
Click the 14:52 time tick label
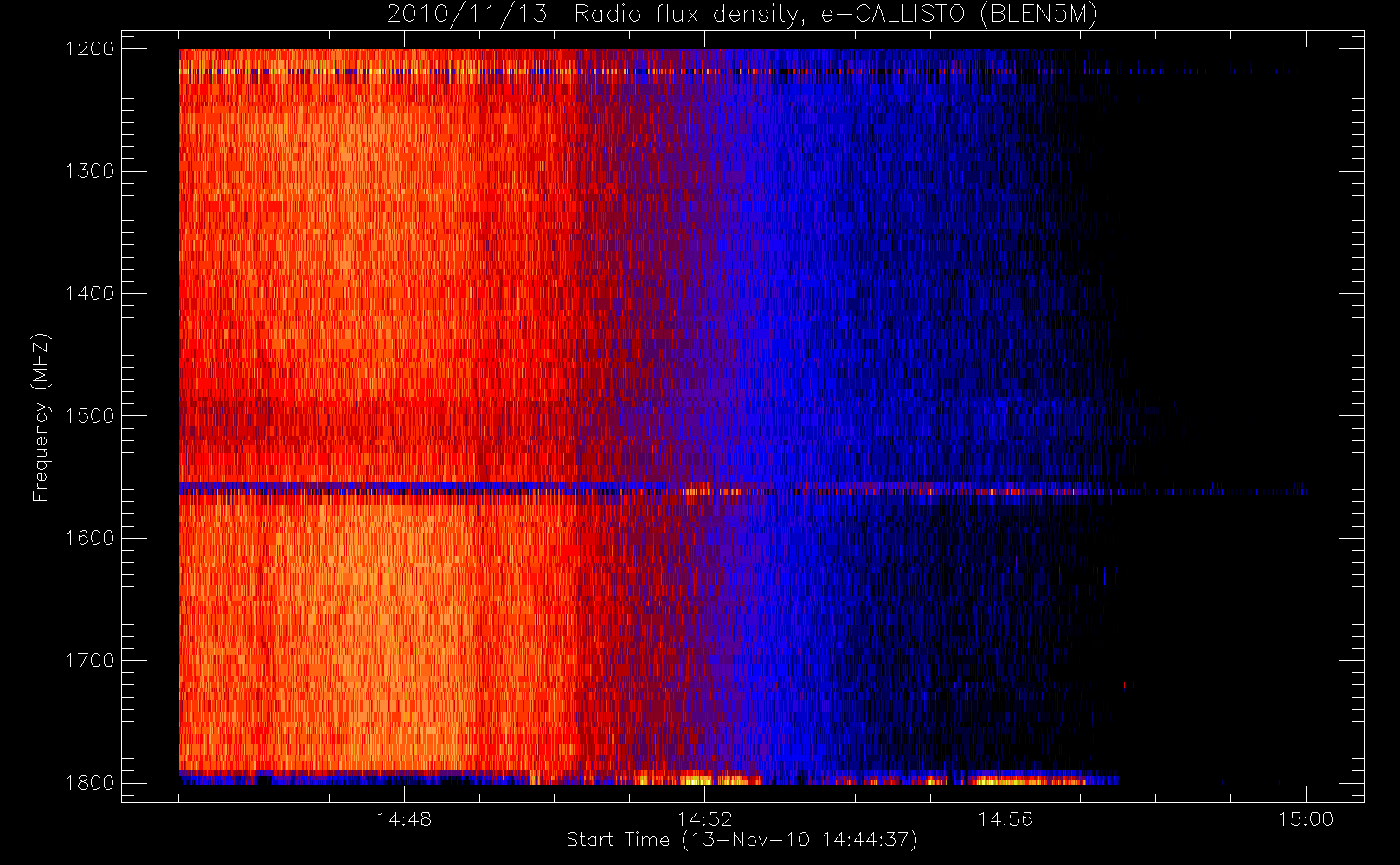[x=704, y=819]
